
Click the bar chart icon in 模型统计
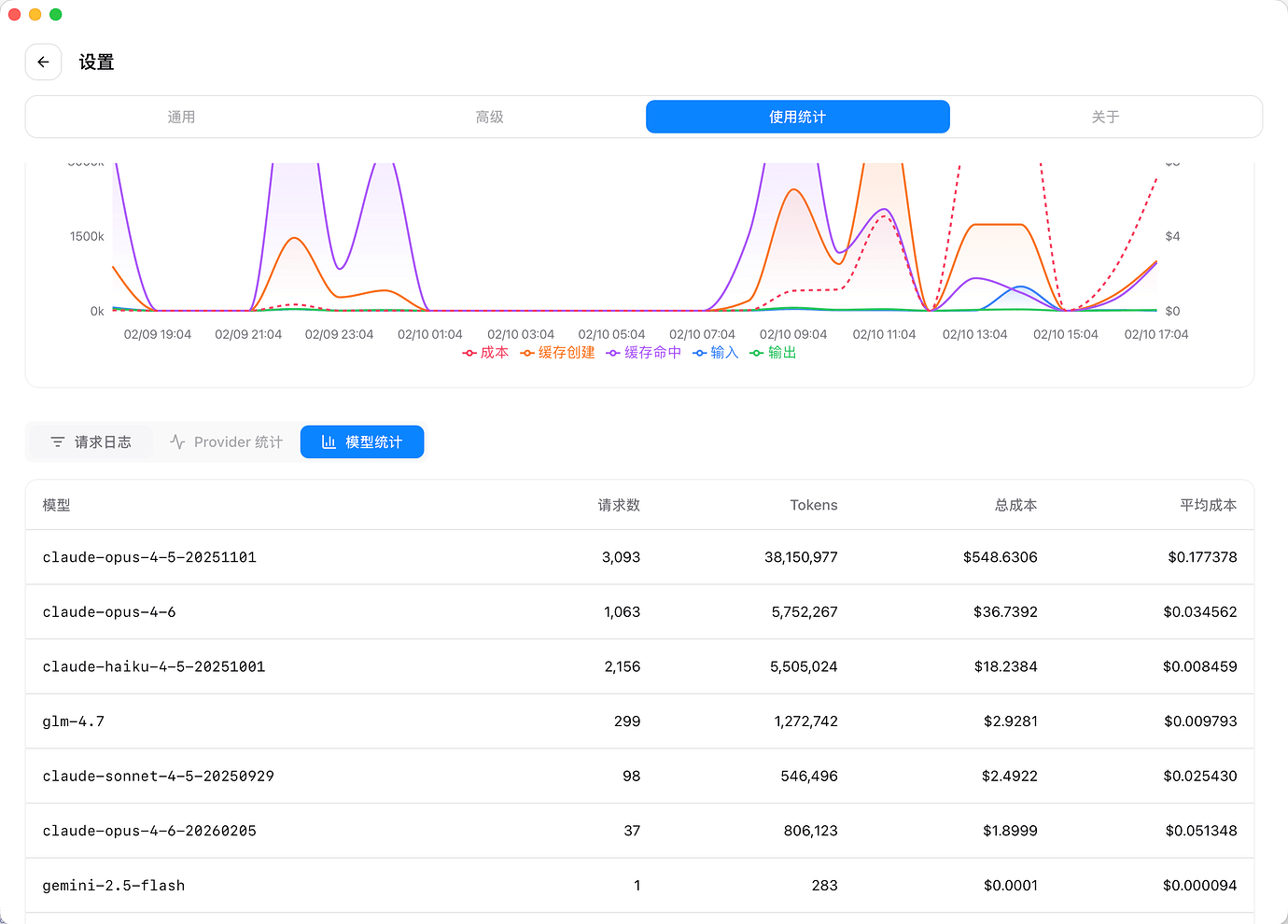coord(329,442)
